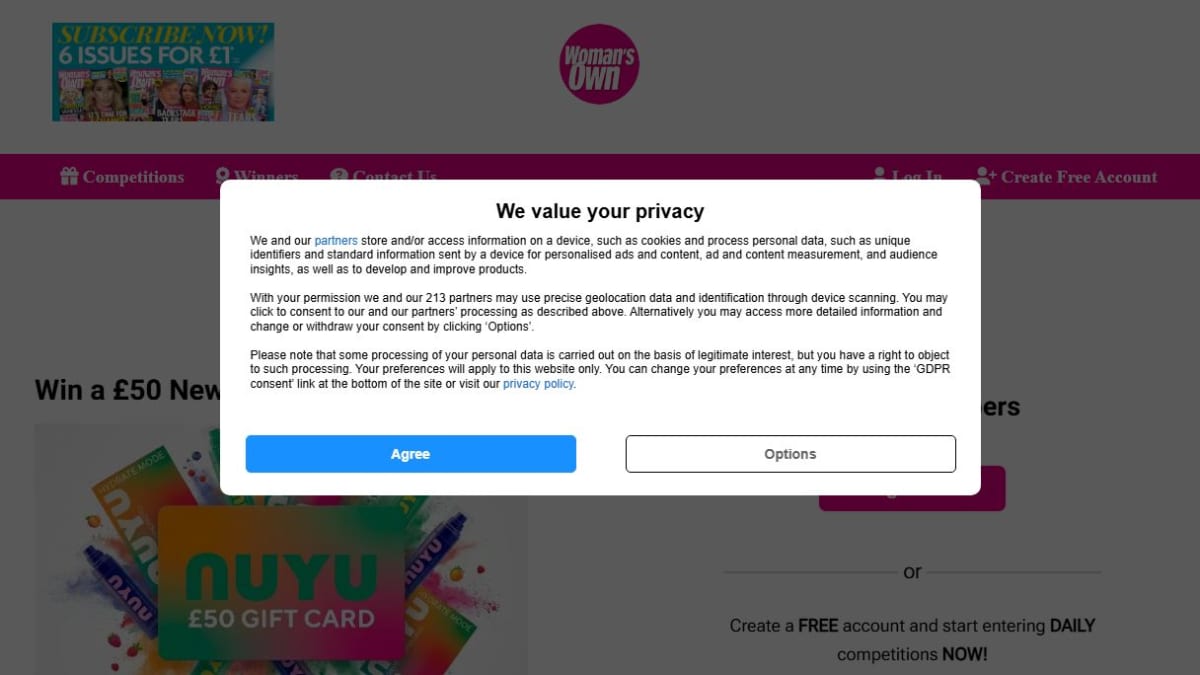Open the Subscribe Now banner ad
The width and height of the screenshot is (1200, 675).
[x=163, y=72]
